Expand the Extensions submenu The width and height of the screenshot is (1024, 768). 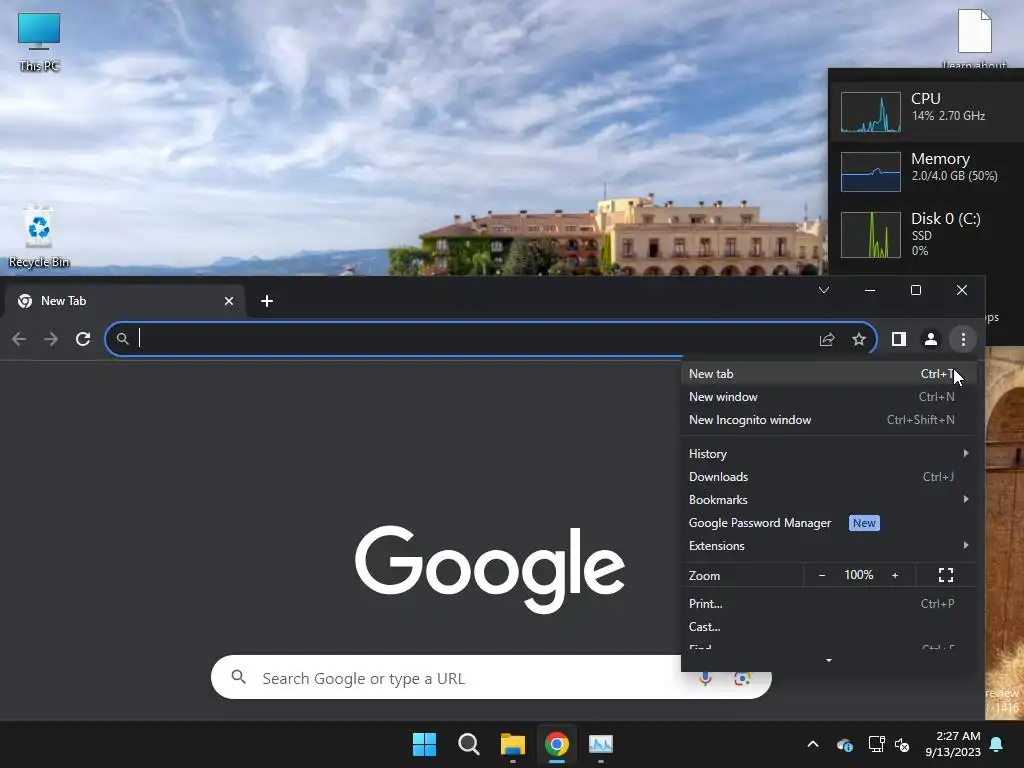click(828, 546)
